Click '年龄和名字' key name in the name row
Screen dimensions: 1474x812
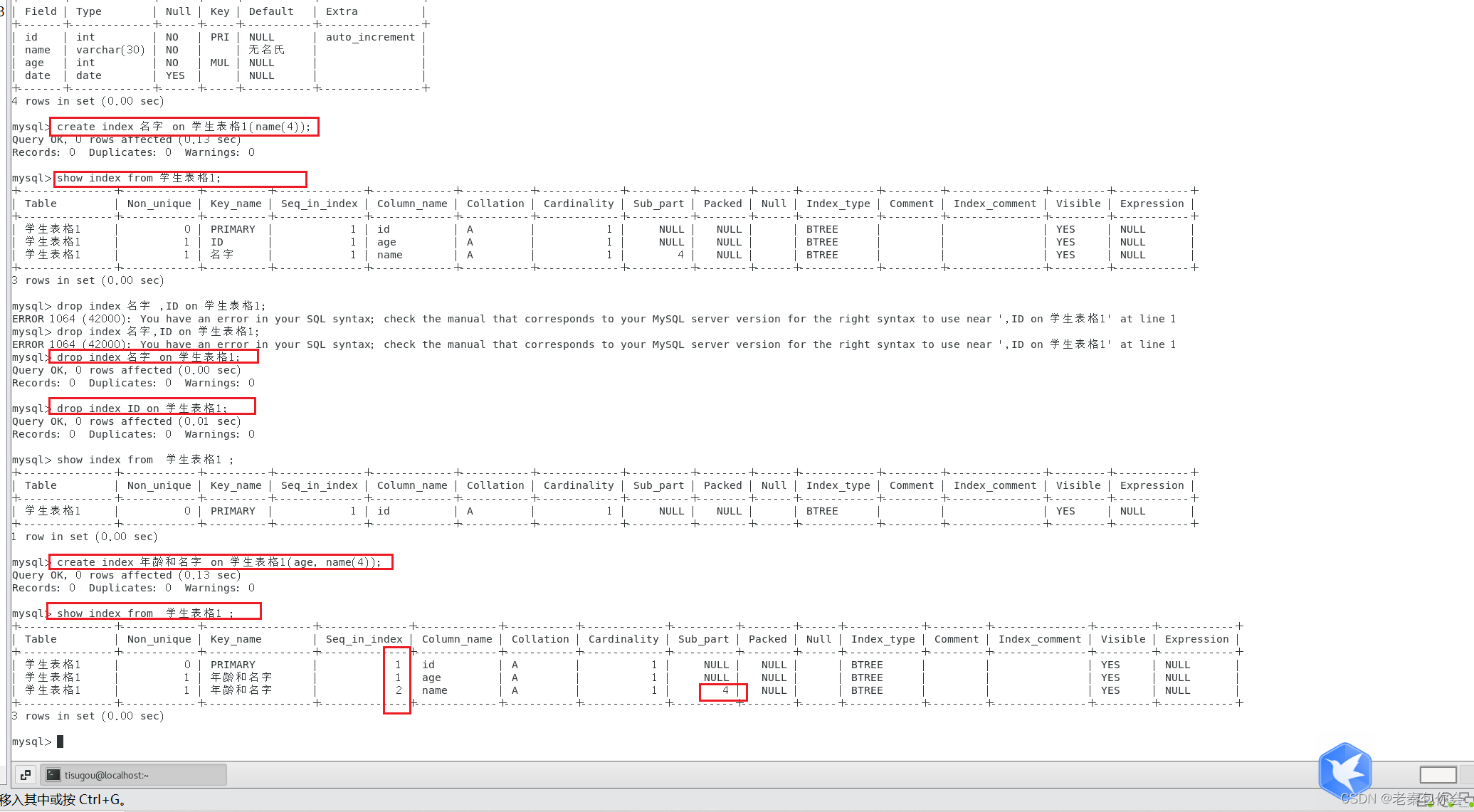241,690
